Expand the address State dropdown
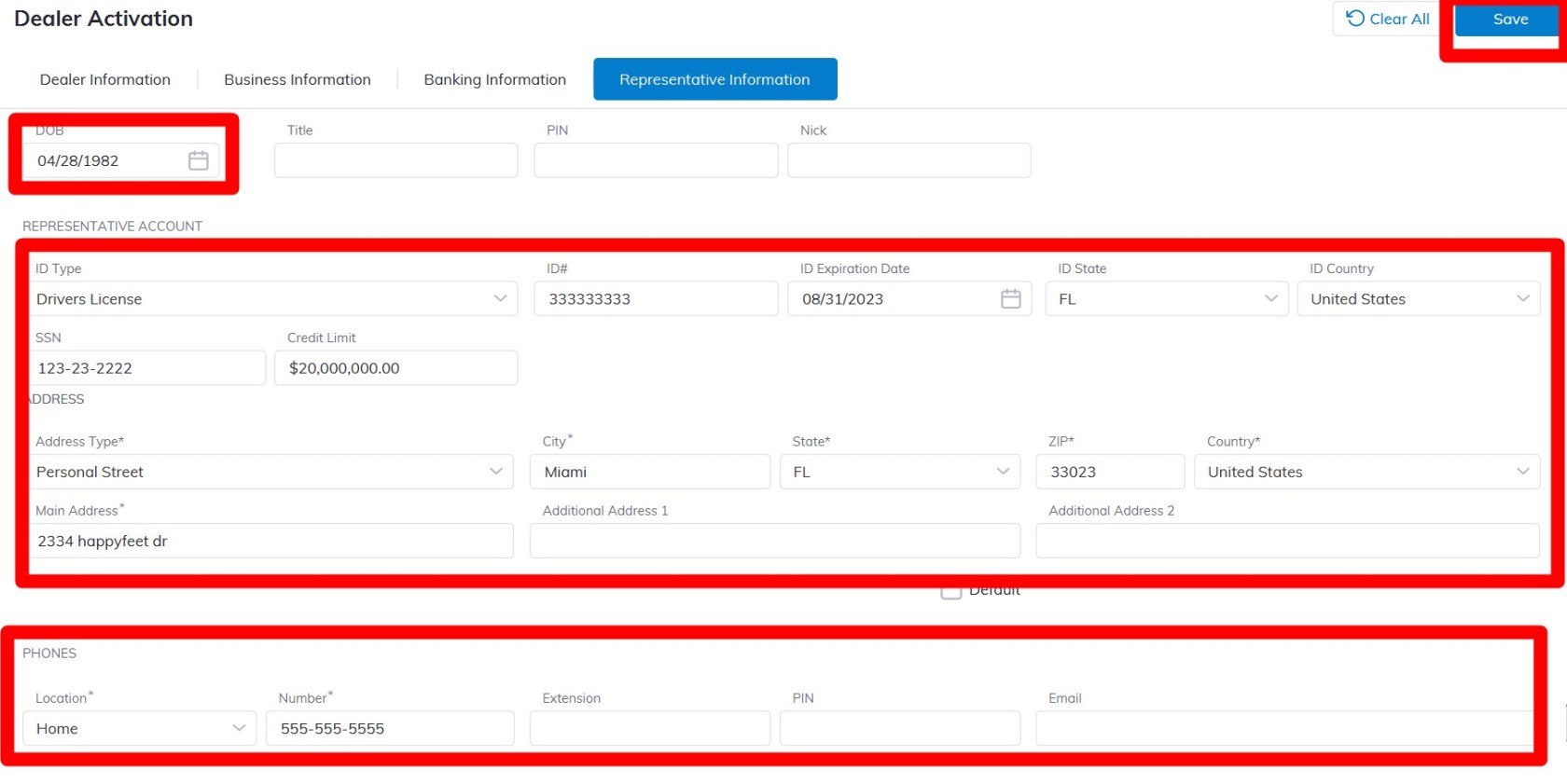 1003,472
